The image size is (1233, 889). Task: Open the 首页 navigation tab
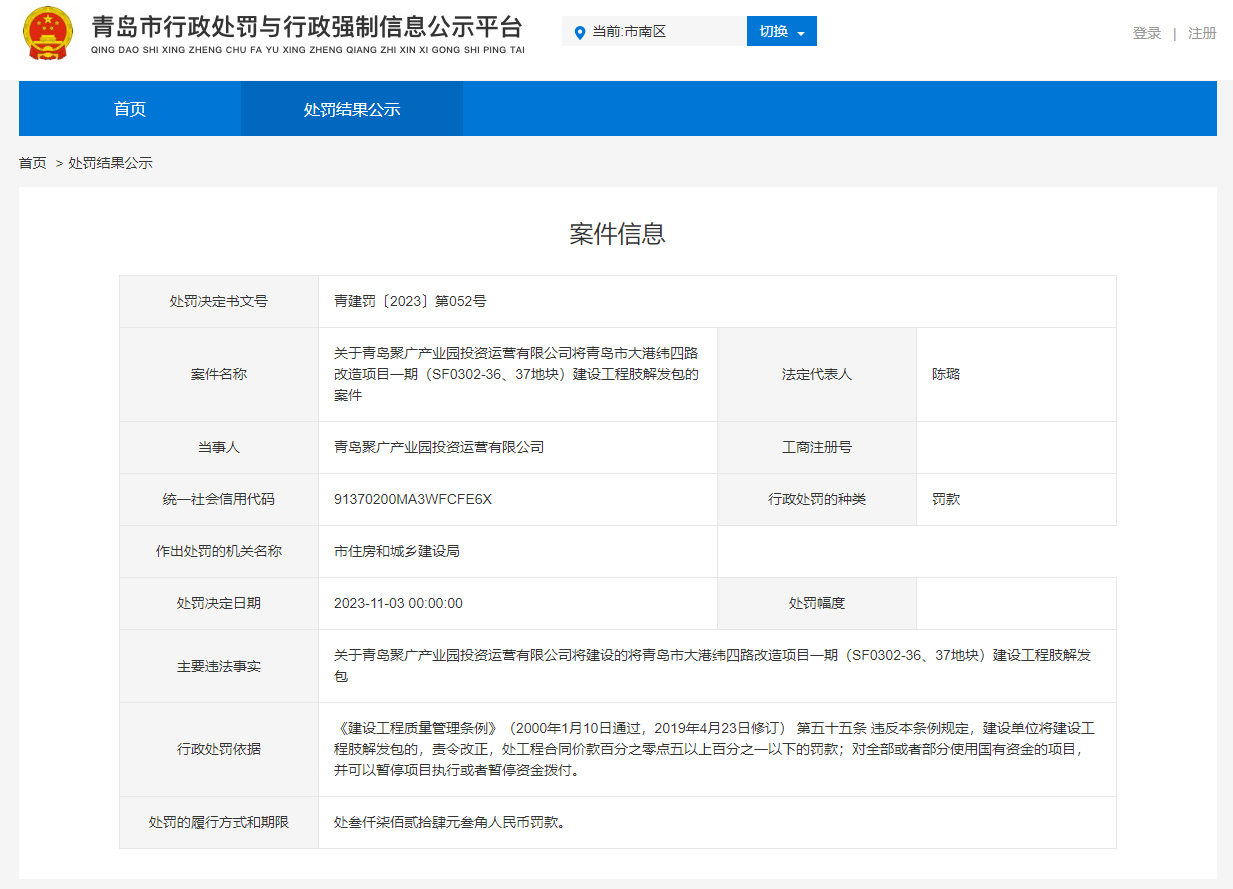coord(130,109)
